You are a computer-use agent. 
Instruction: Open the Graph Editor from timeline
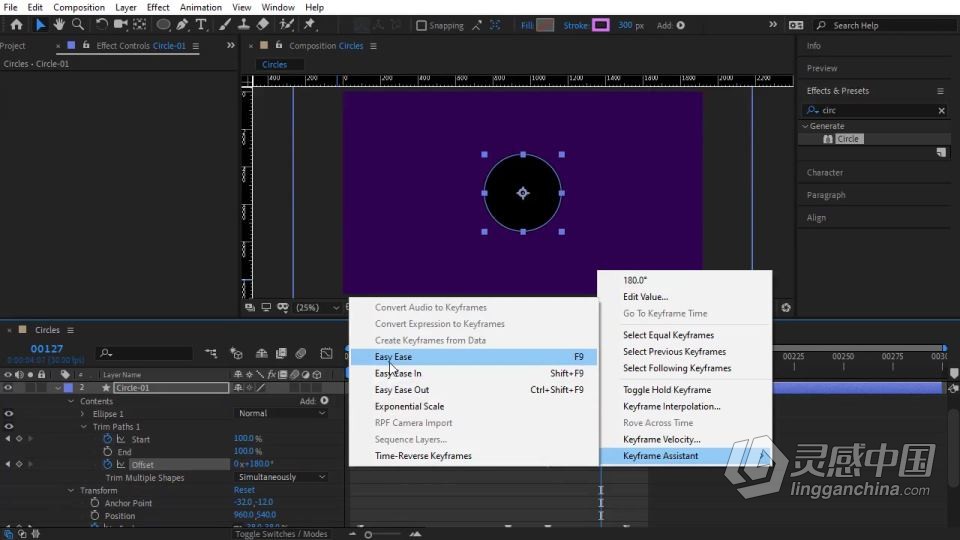(x=326, y=353)
